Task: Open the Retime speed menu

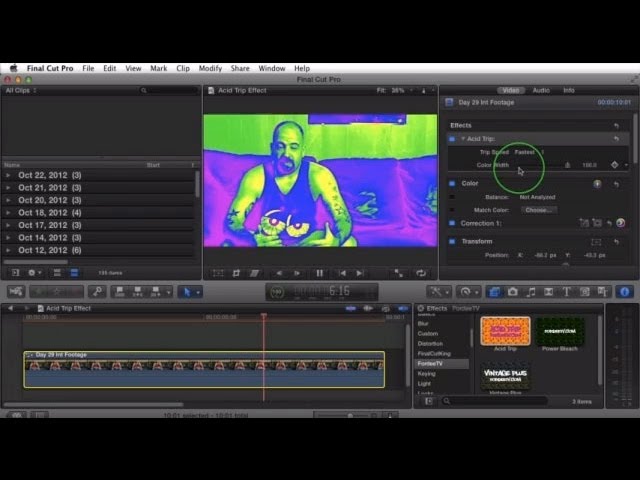Action: pyautogui.click(x=468, y=292)
